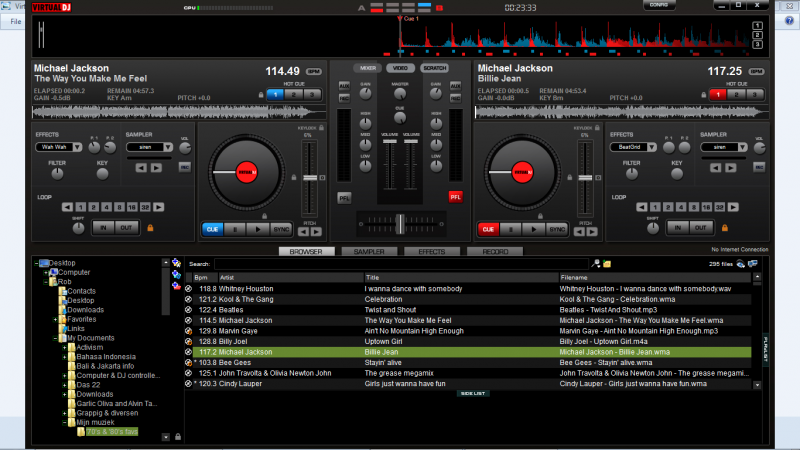Collapse the Mijn muziek folder node
This screenshot has width=800, height=450.
click(64, 422)
